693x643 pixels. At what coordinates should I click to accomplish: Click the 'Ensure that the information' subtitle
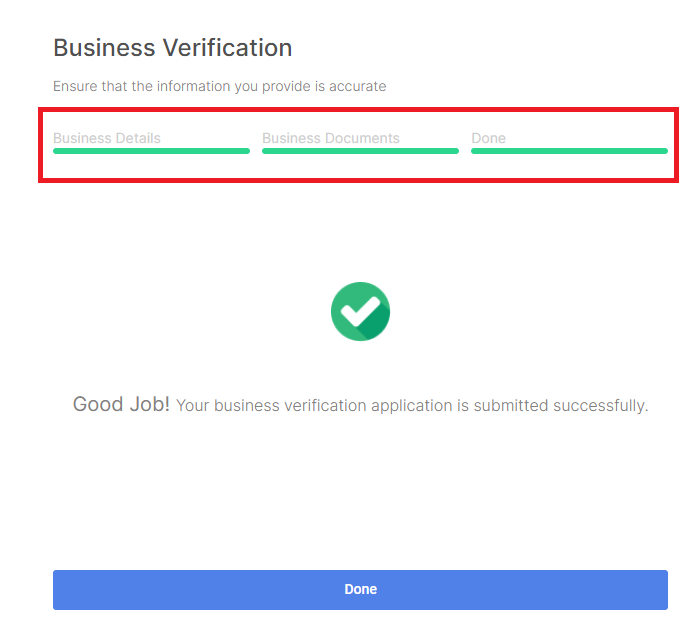pos(220,86)
